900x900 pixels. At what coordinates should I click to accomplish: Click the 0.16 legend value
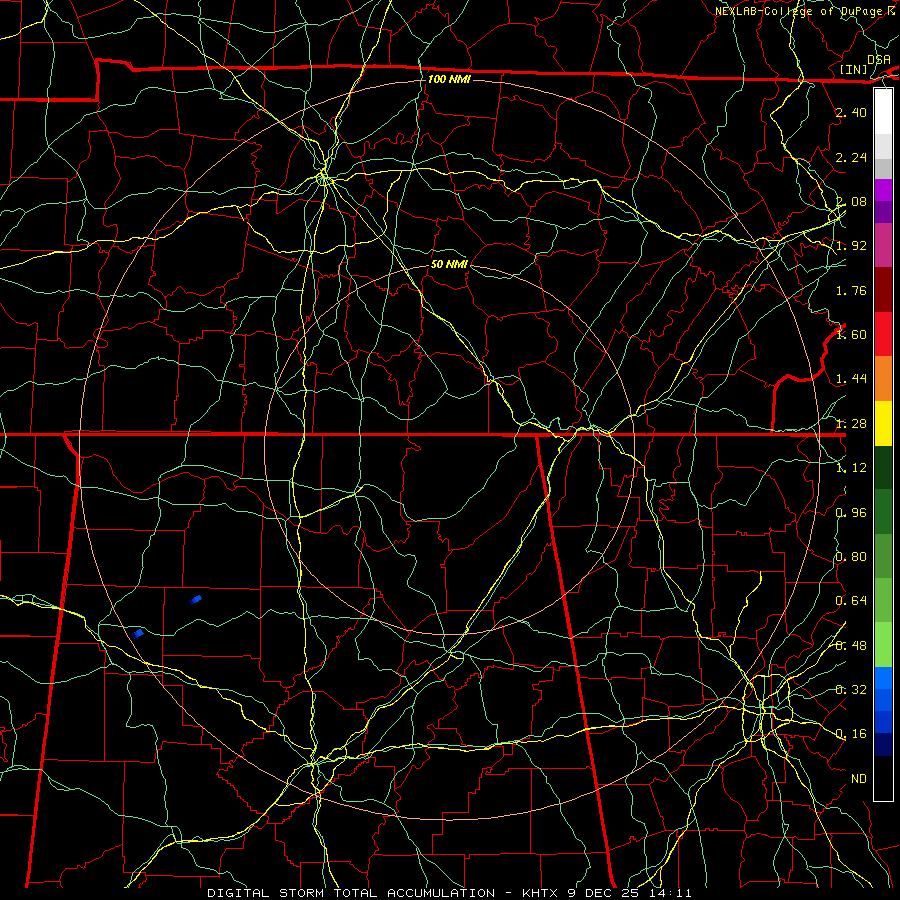click(x=851, y=734)
